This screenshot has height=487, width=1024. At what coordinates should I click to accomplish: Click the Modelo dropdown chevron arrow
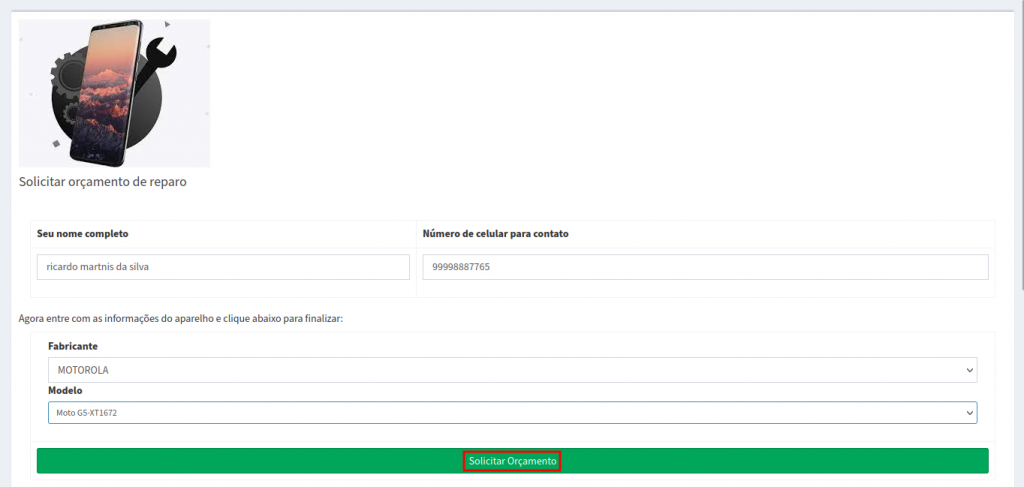[x=968, y=412]
